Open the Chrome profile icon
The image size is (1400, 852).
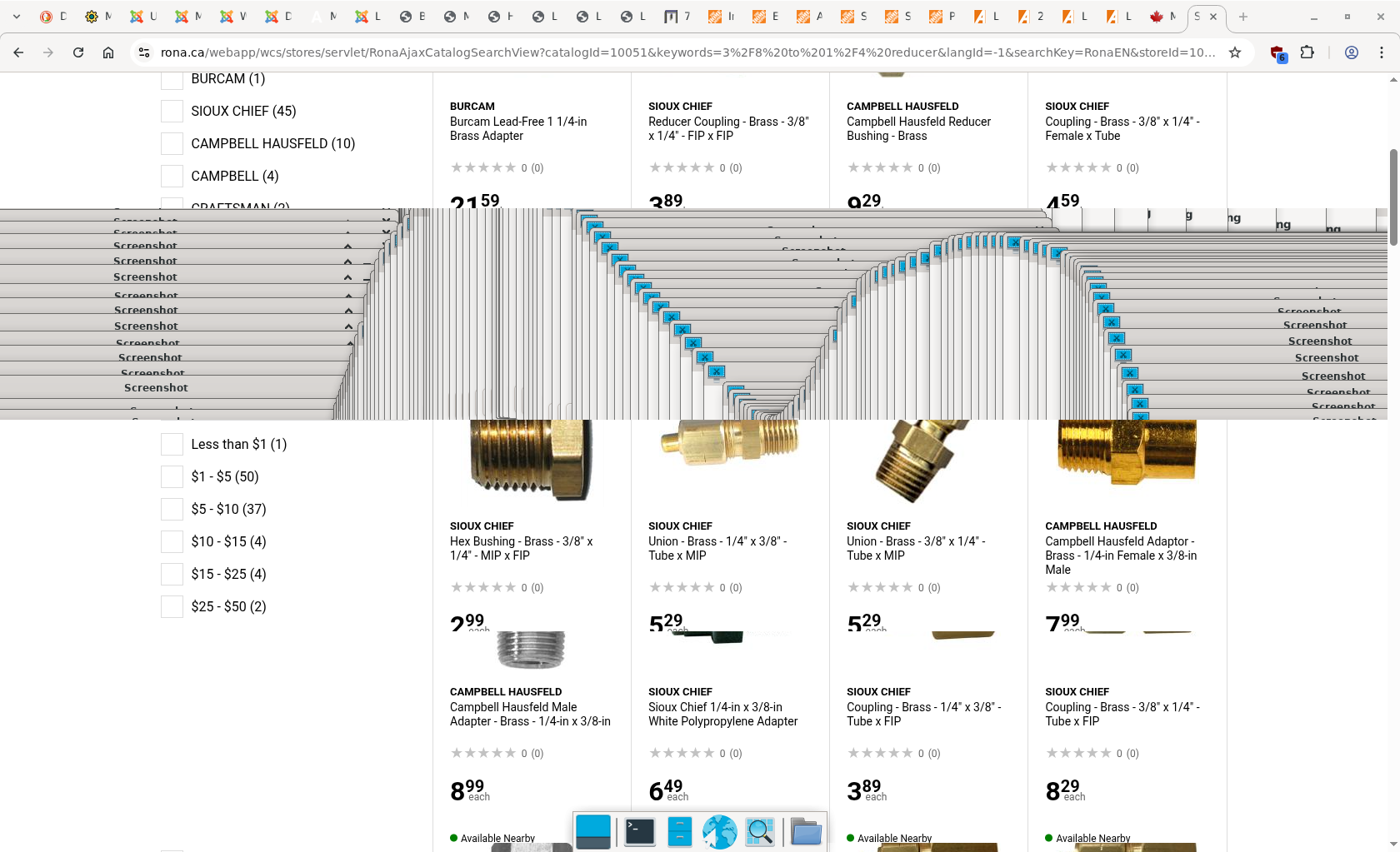(1352, 52)
